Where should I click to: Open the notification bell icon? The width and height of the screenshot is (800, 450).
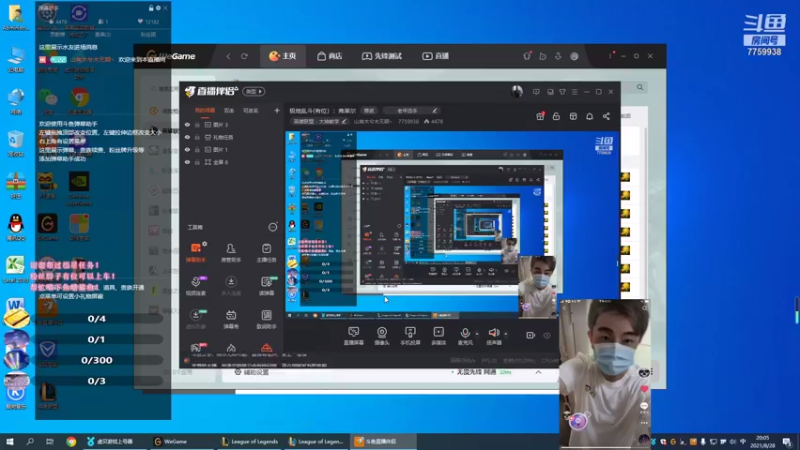(x=589, y=116)
